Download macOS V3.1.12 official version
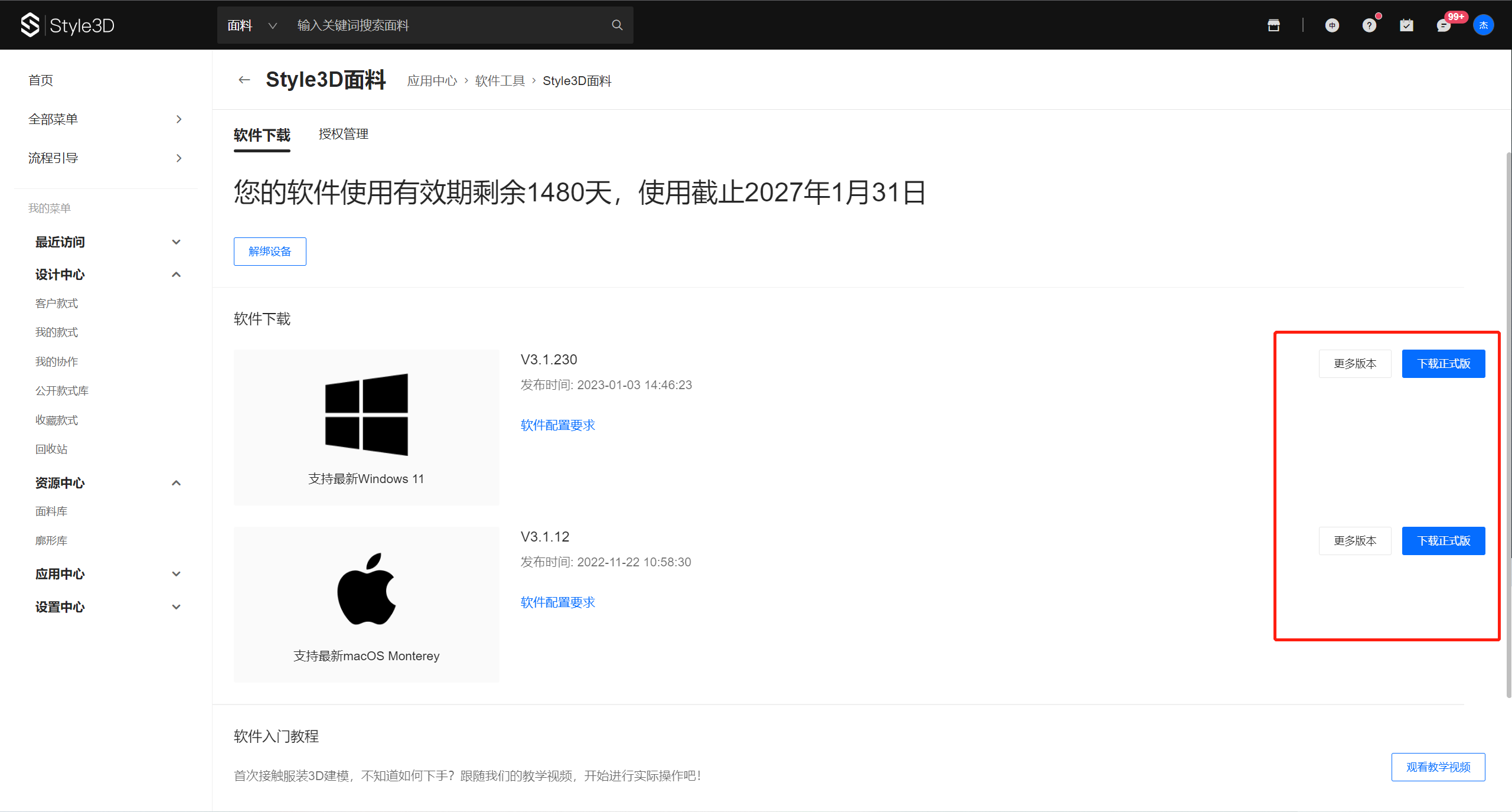1512x812 pixels. click(x=1444, y=541)
